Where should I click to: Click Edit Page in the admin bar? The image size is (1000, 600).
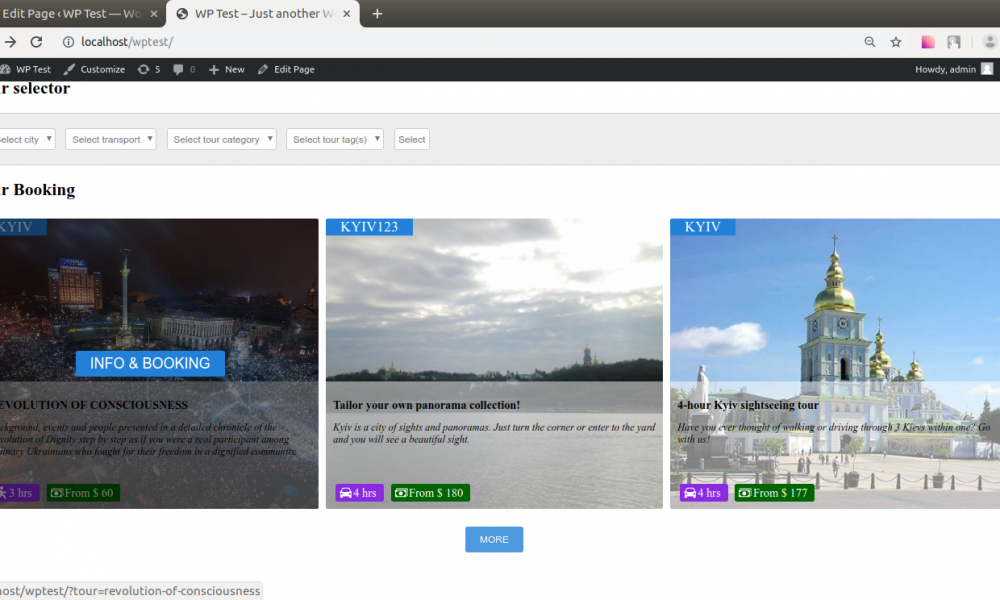286,69
